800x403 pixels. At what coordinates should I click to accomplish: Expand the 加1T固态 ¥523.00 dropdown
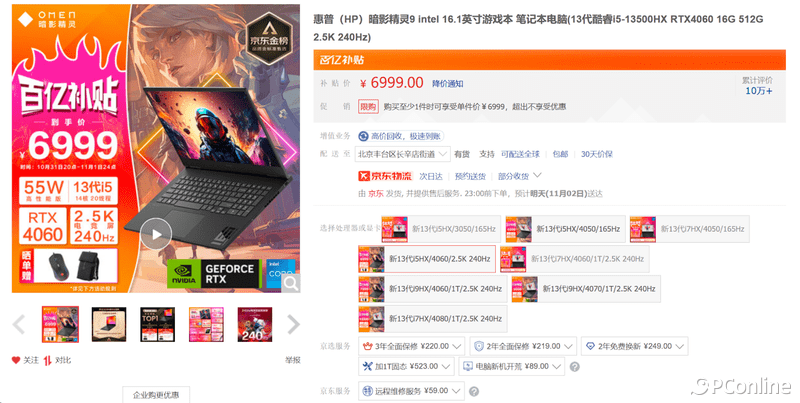tap(406, 366)
